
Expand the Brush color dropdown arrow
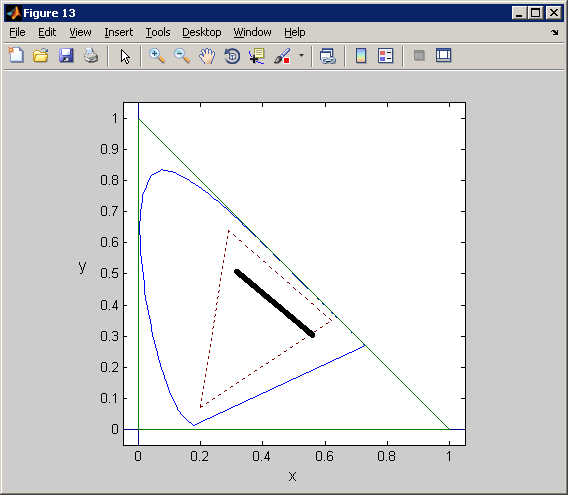(x=301, y=56)
